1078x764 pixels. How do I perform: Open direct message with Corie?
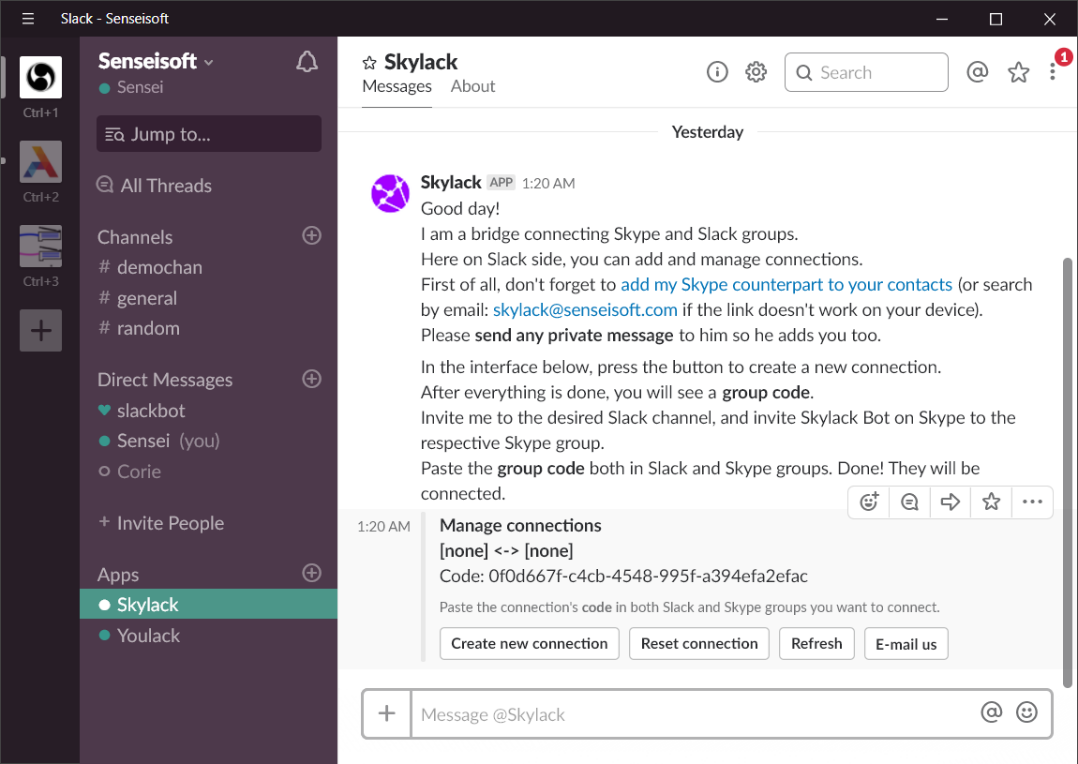(130, 472)
